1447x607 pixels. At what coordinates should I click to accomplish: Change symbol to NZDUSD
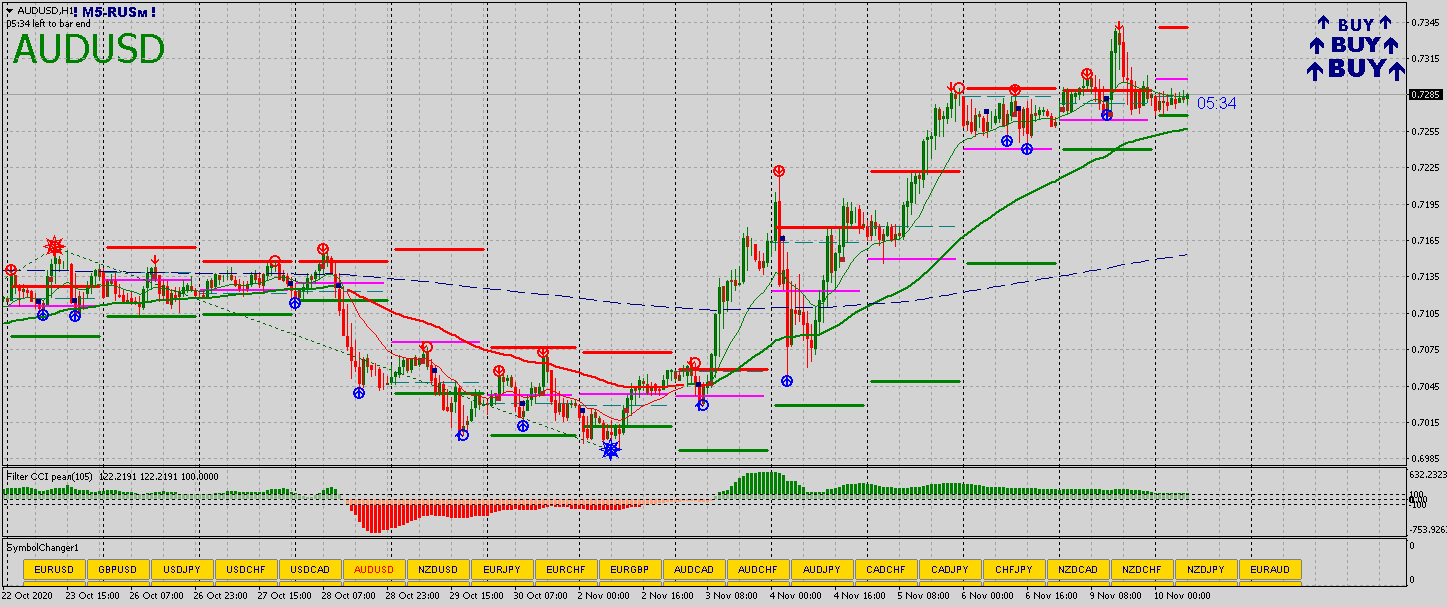point(438,570)
